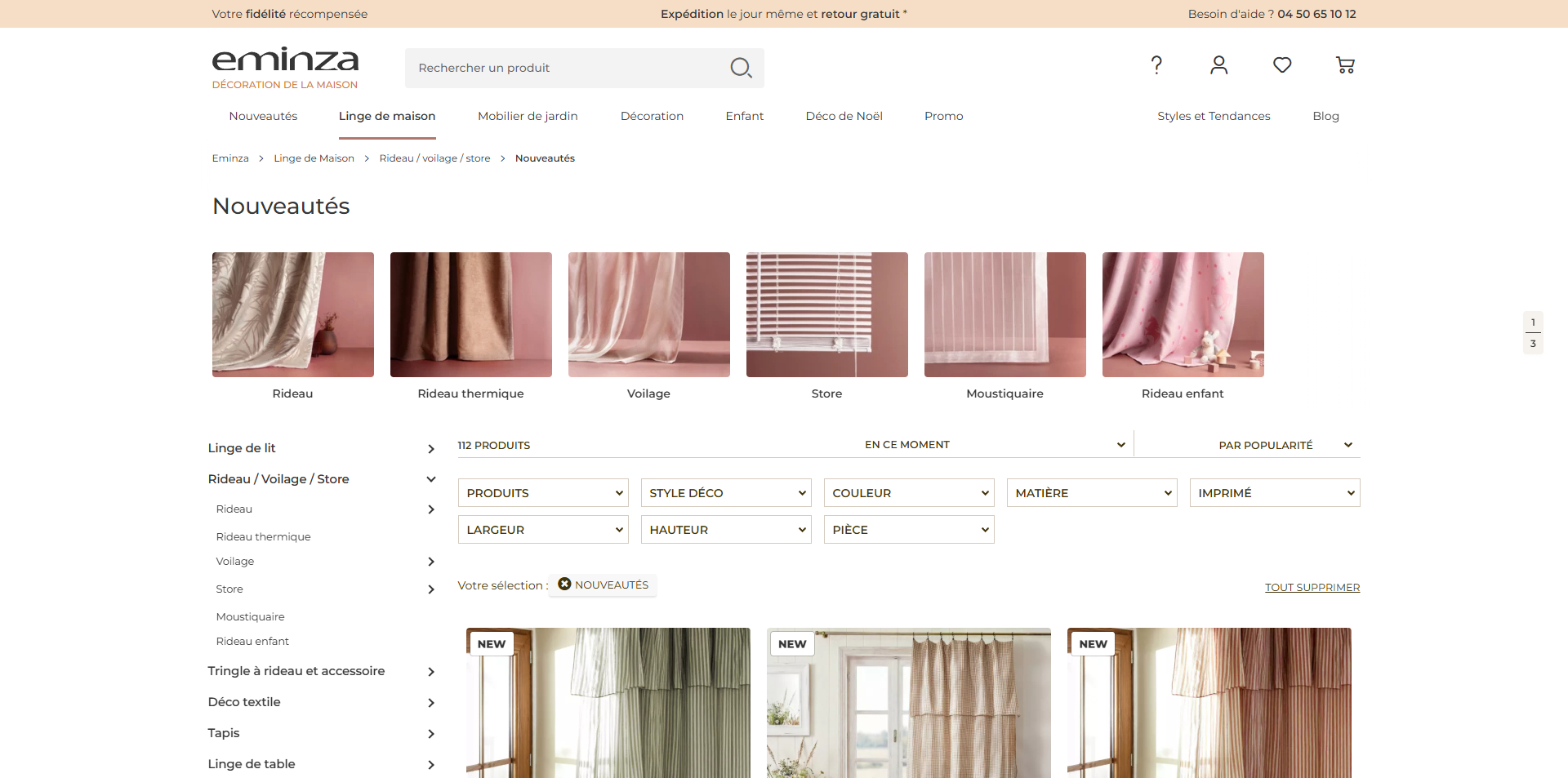Click the TOUT SUPPRIMER link
This screenshot has height=778, width=1568.
[x=1312, y=587]
